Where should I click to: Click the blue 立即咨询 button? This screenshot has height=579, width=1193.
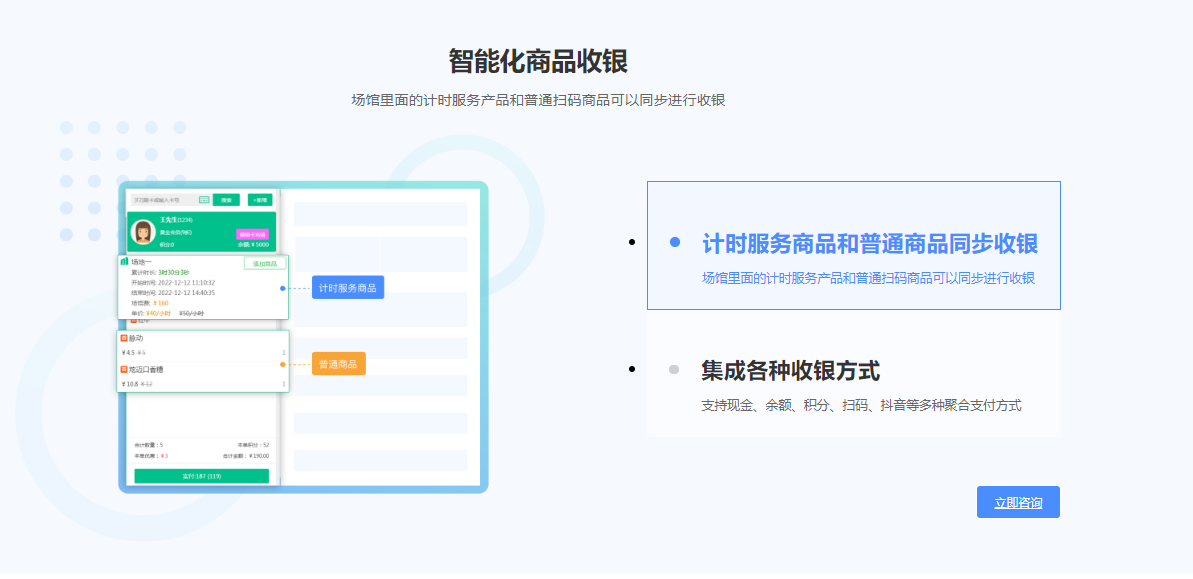[1018, 502]
